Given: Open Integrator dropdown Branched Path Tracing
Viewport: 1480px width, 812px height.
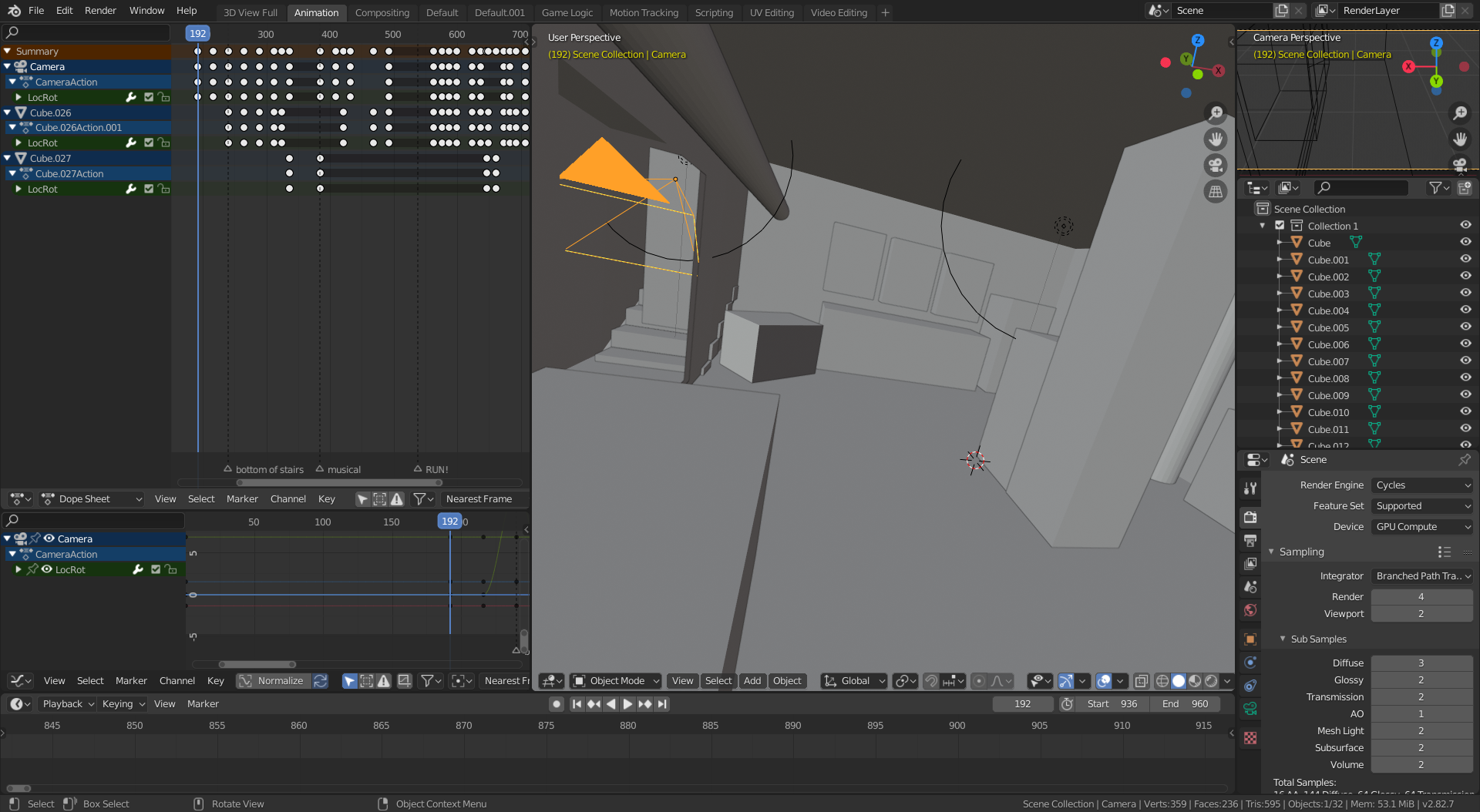Looking at the screenshot, I should pos(1422,576).
